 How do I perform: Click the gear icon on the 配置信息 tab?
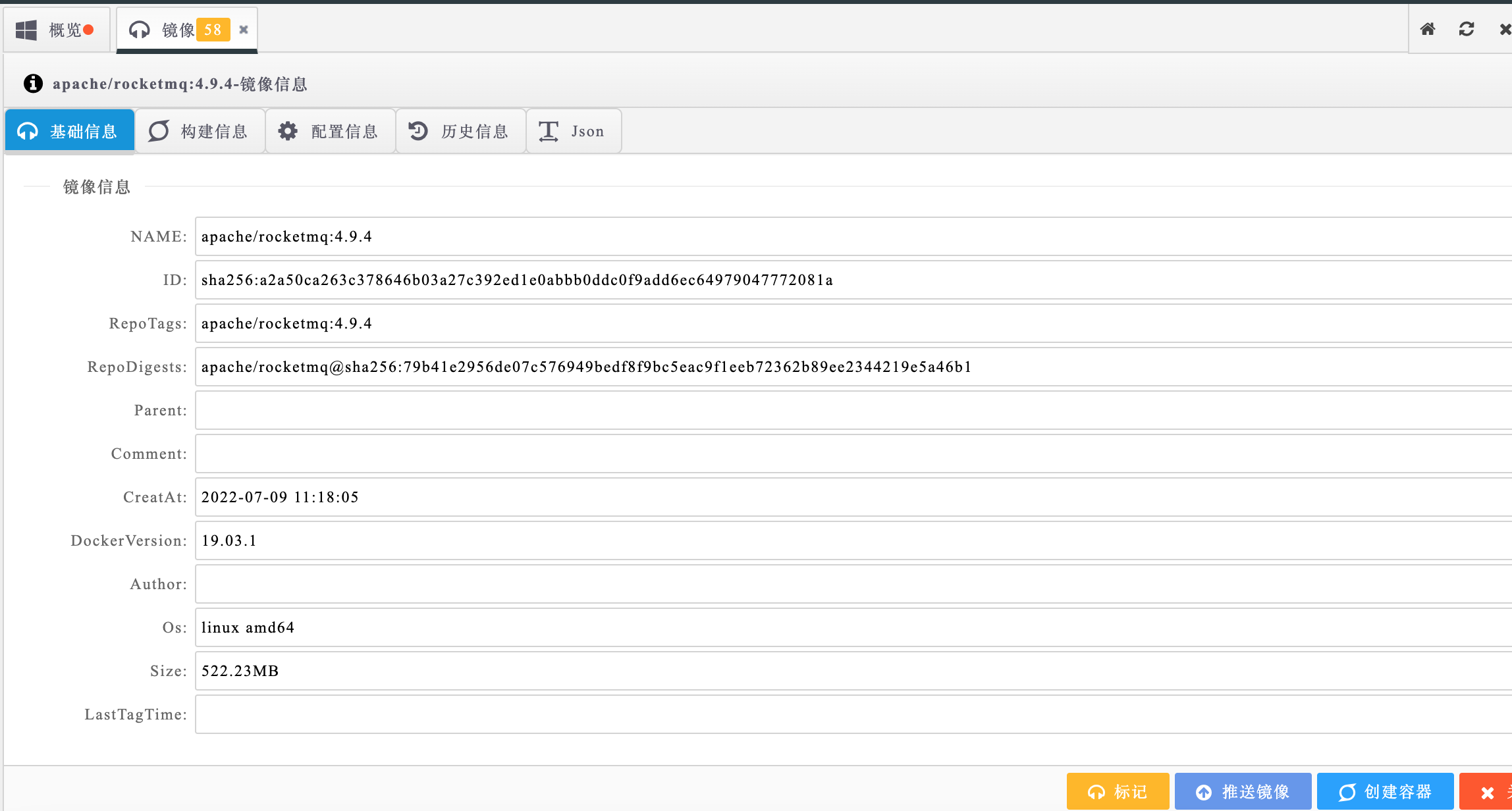click(288, 131)
